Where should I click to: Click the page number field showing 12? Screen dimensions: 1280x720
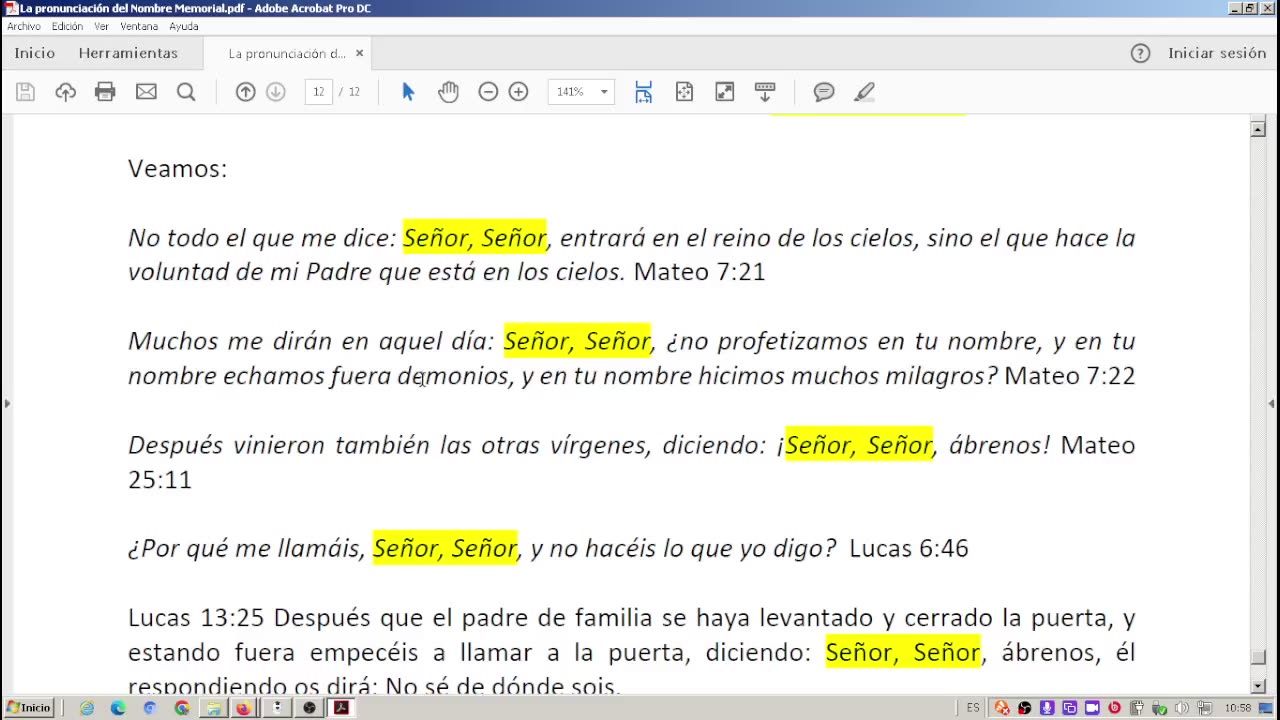[x=318, y=92]
